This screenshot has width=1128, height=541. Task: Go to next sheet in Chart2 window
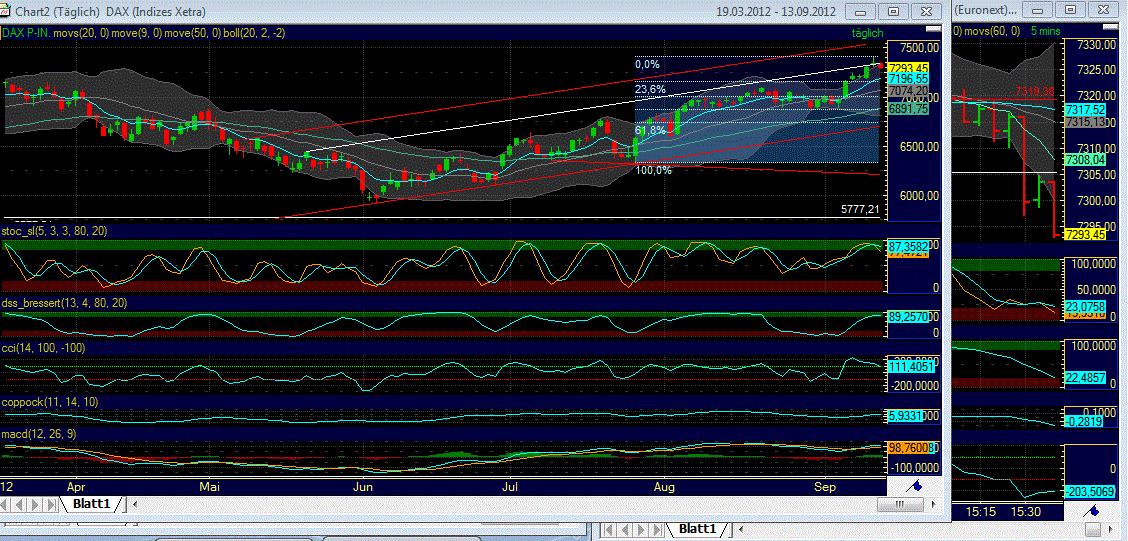click(35, 504)
